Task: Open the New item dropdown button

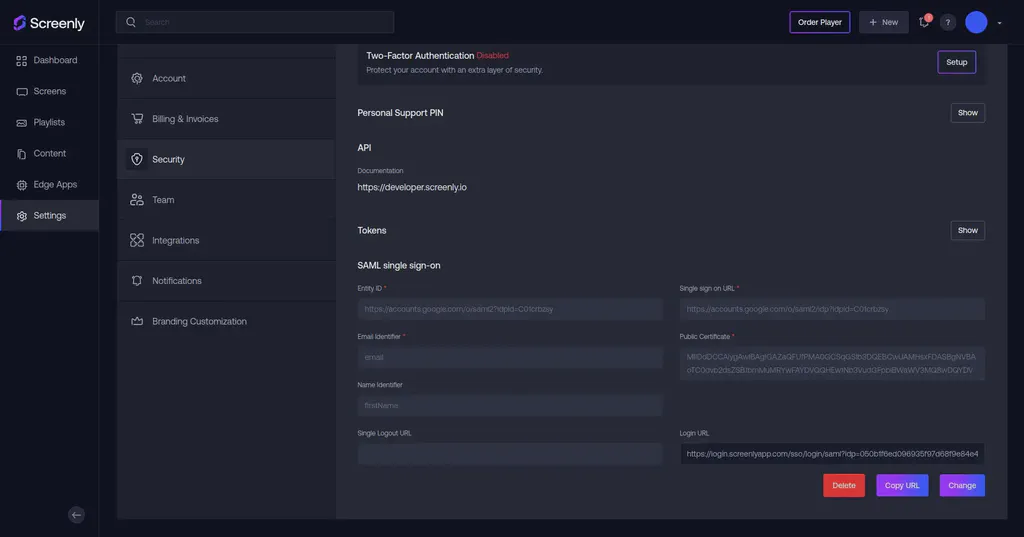Action: 883,22
